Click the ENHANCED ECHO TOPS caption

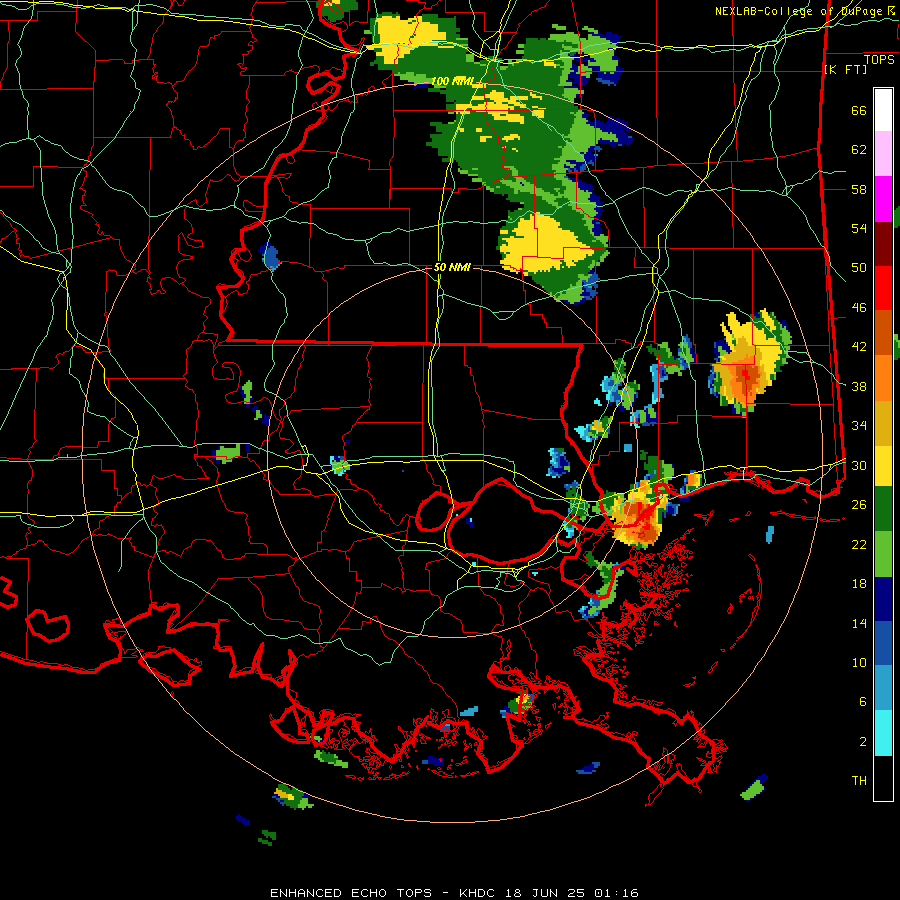coord(351,893)
